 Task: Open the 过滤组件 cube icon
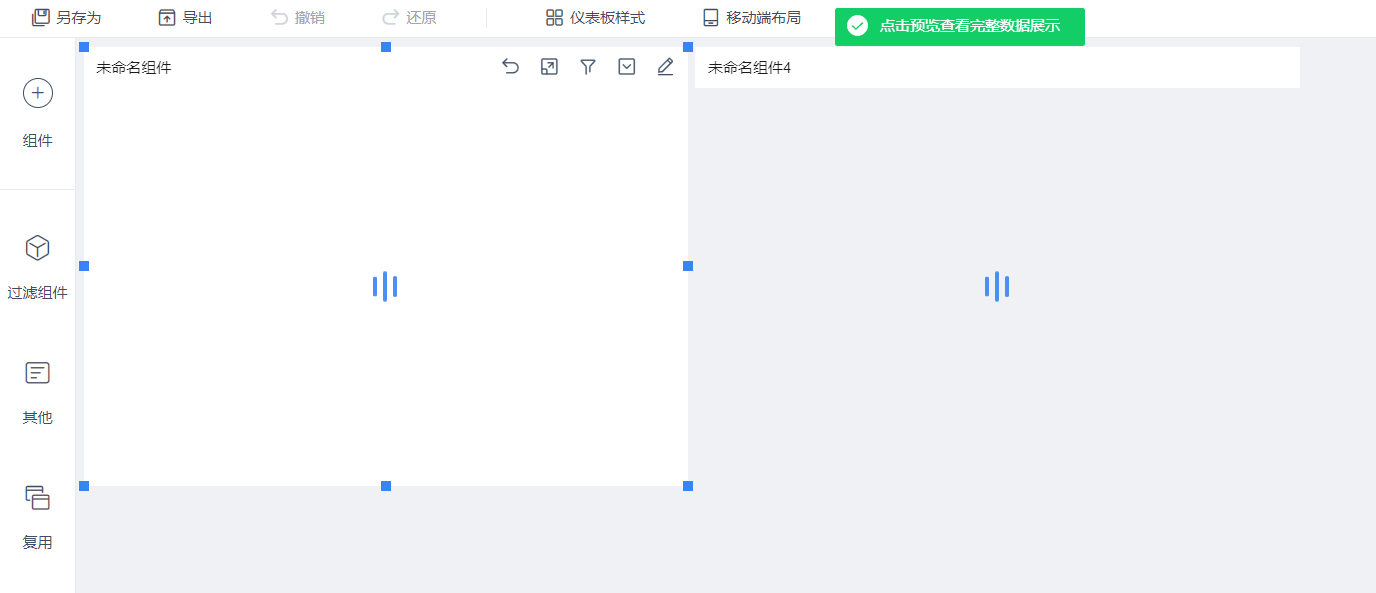(38, 248)
